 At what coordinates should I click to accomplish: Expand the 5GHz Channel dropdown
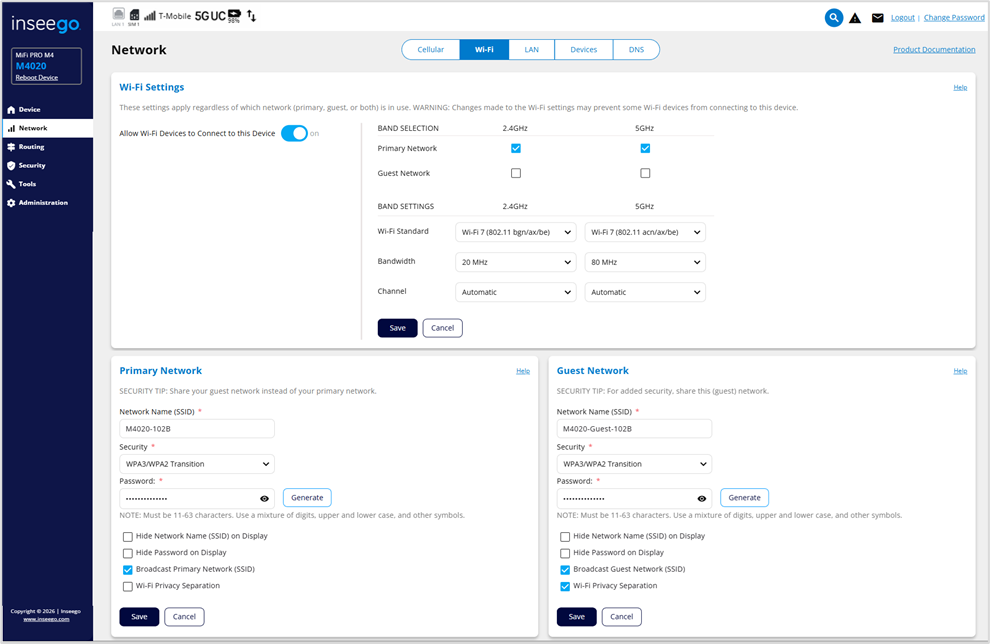pyautogui.click(x=645, y=292)
